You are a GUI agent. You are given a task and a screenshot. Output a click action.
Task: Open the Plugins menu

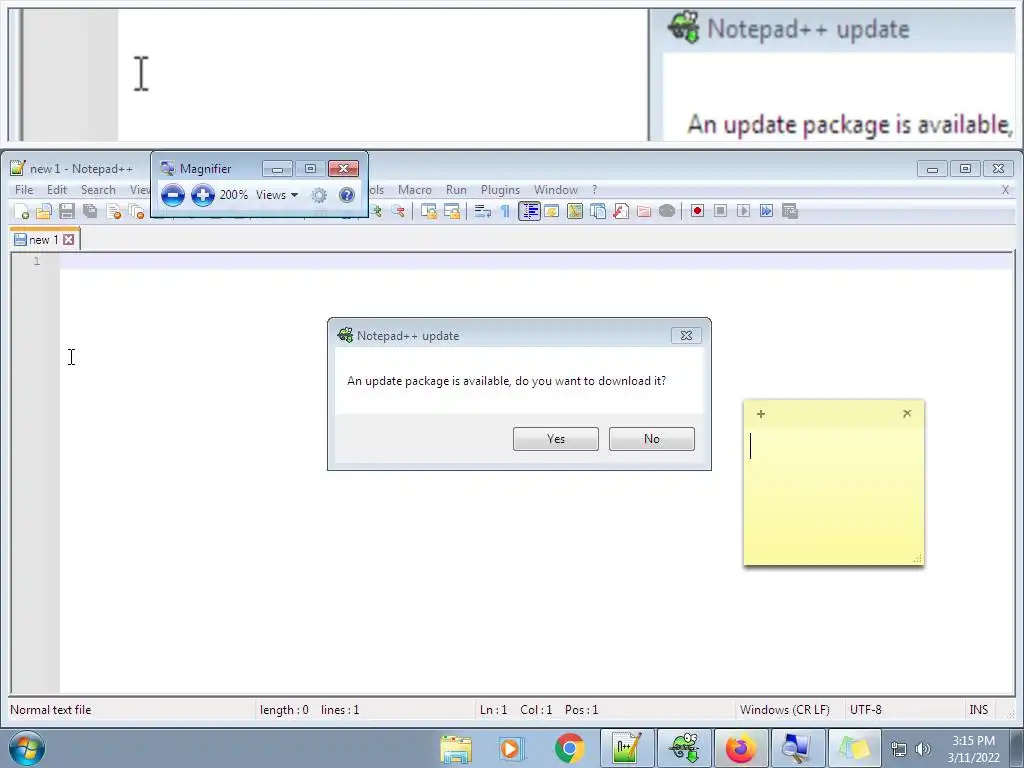pos(500,189)
